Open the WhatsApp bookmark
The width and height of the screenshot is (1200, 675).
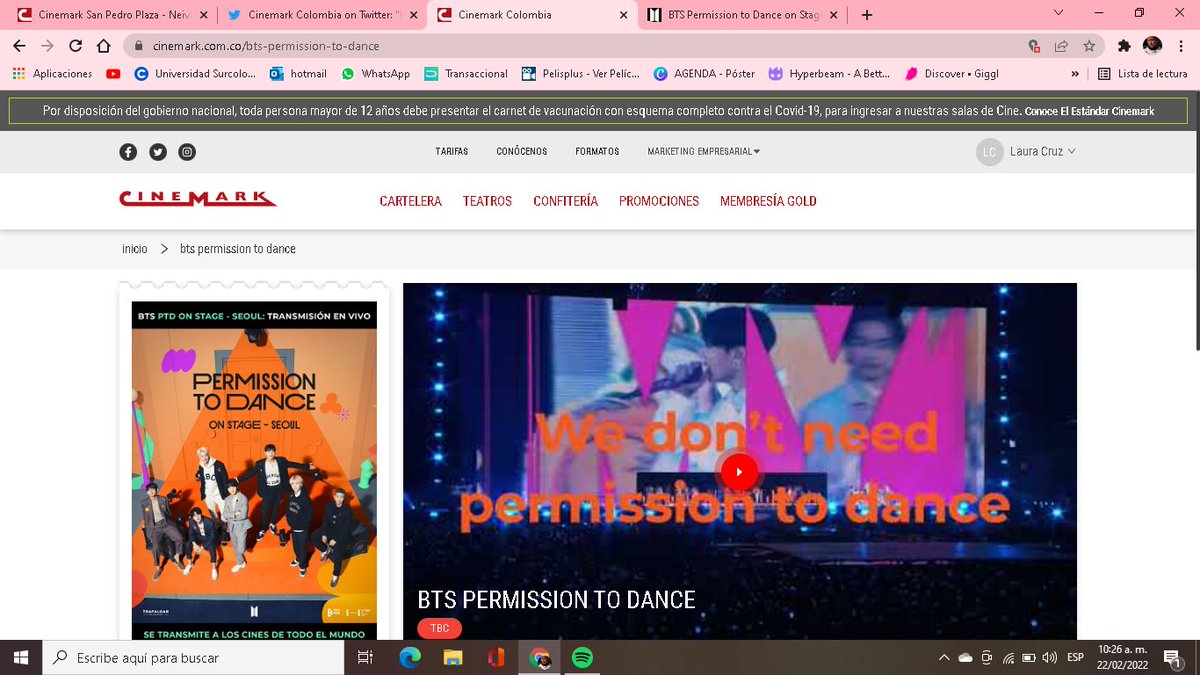(x=375, y=73)
